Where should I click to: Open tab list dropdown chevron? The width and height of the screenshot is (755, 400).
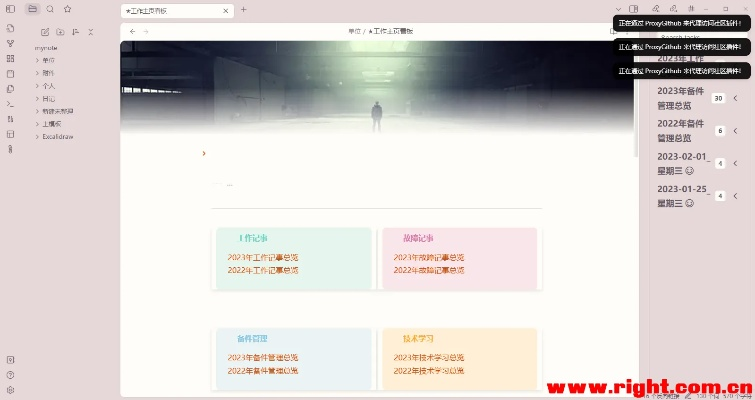[x=618, y=9]
